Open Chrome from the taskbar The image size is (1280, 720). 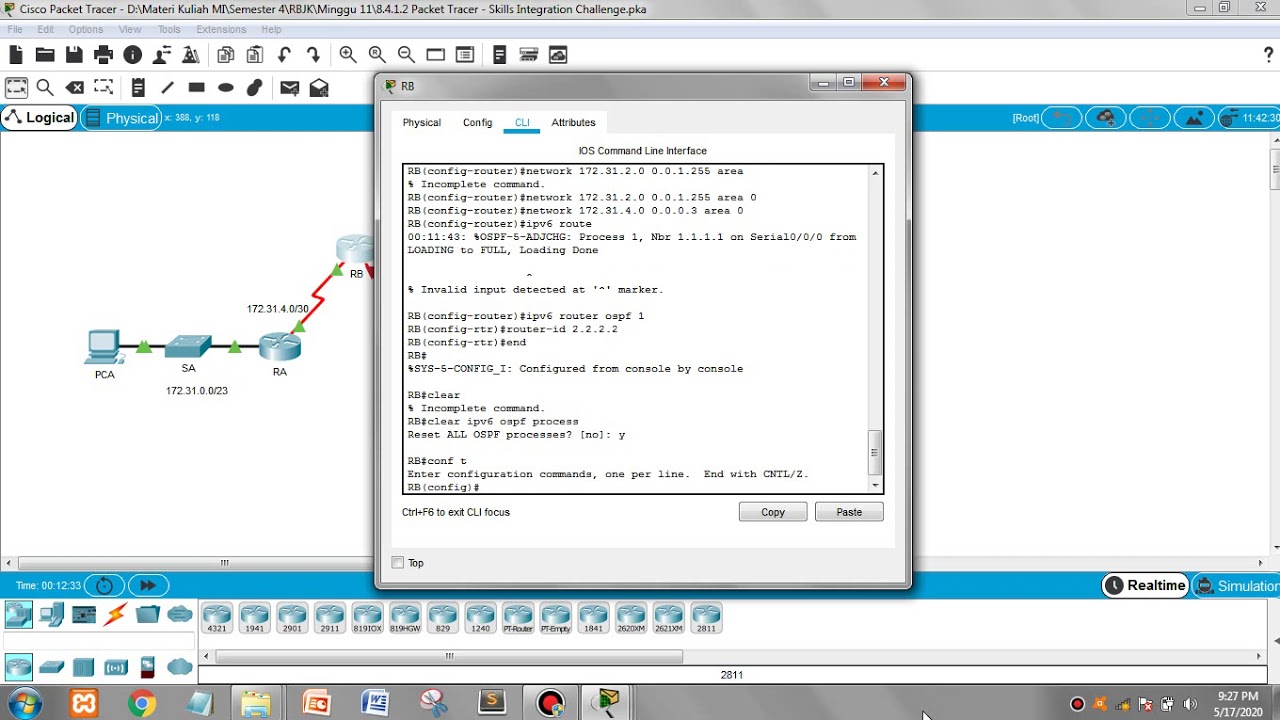pyautogui.click(x=141, y=704)
